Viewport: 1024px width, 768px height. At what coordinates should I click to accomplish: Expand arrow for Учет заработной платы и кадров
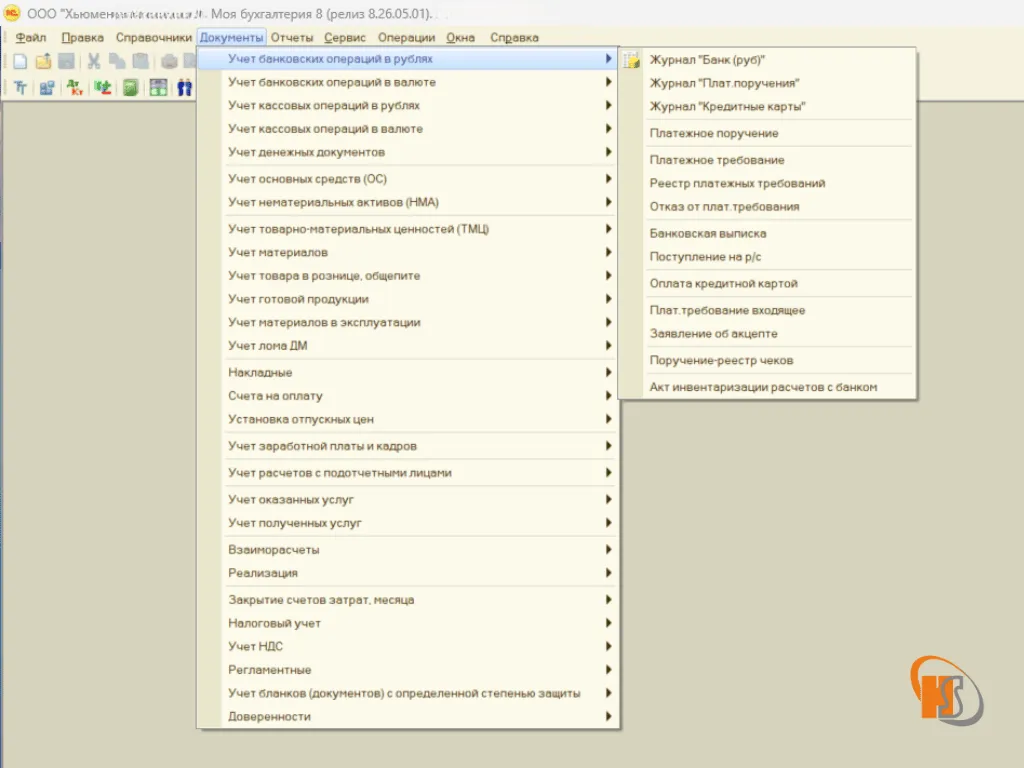pyautogui.click(x=608, y=445)
